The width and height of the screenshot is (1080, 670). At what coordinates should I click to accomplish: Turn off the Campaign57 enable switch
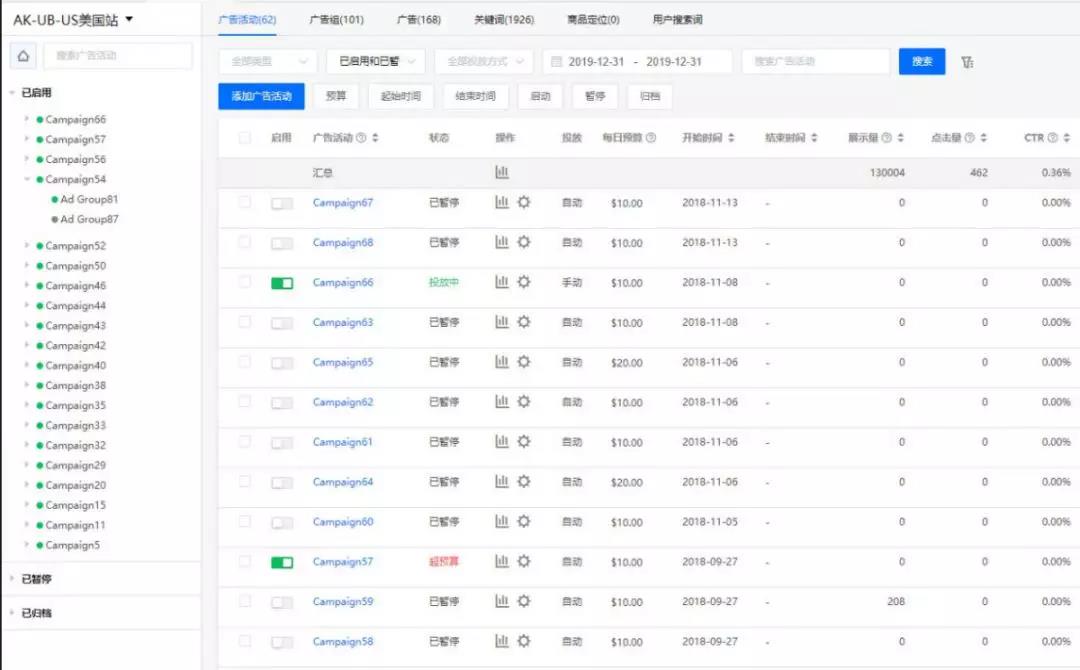(x=282, y=563)
